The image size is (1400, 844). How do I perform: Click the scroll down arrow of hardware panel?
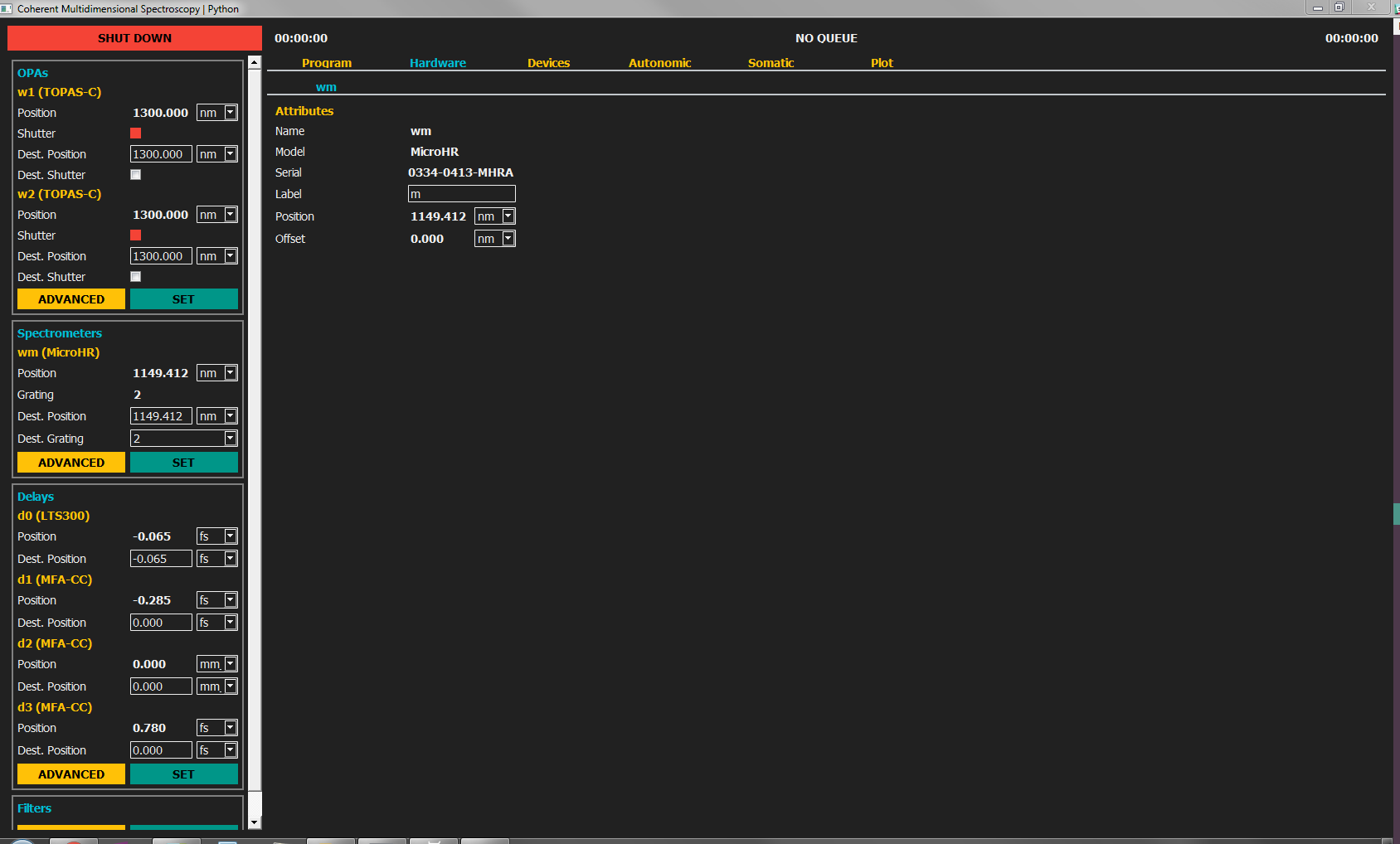point(255,822)
